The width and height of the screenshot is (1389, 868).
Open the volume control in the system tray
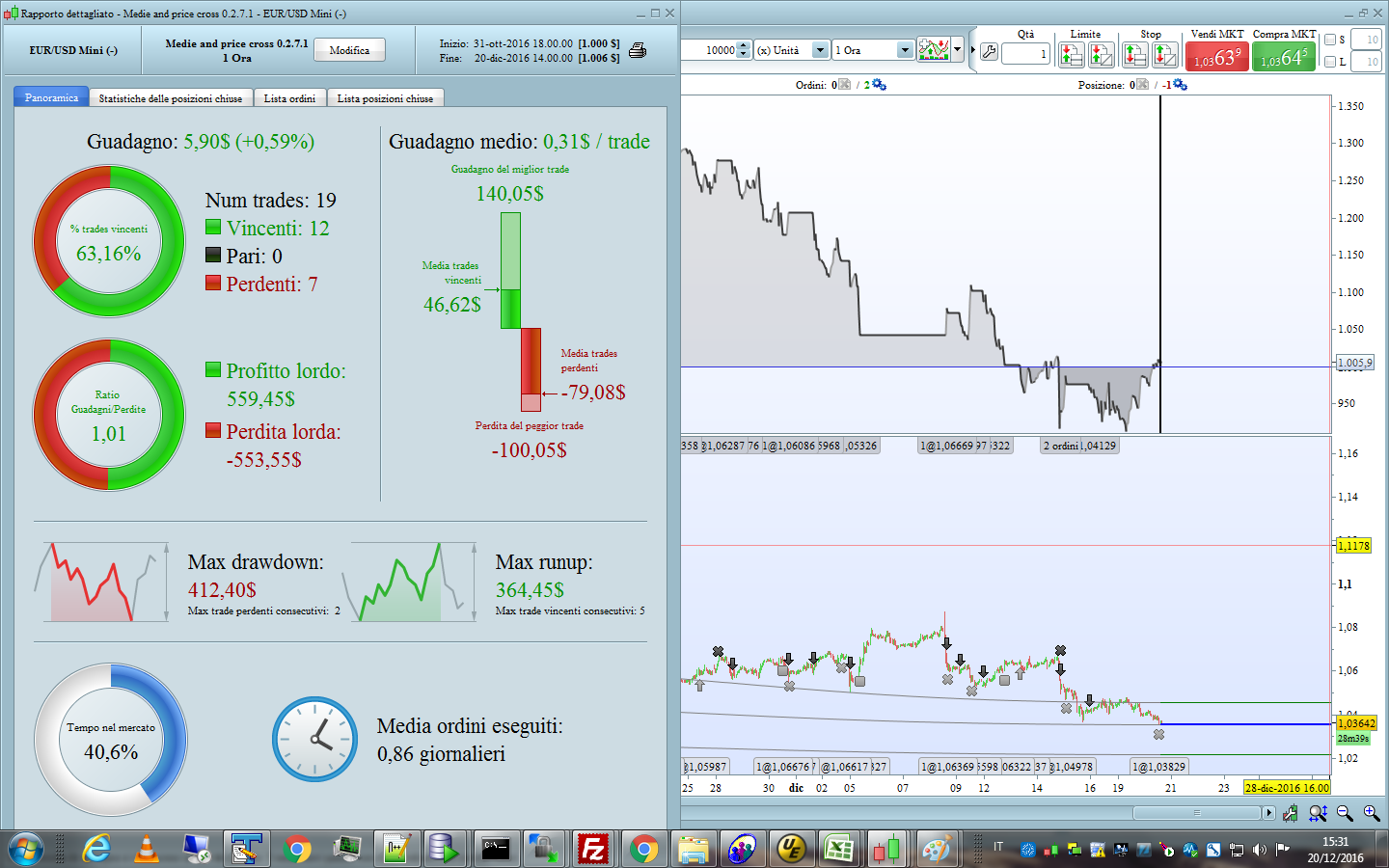point(1259,850)
